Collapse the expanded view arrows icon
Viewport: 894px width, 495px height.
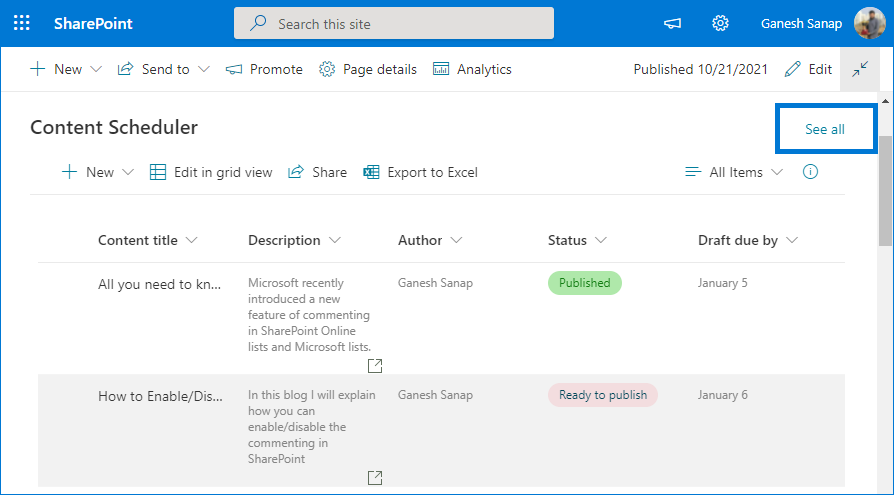coord(860,69)
